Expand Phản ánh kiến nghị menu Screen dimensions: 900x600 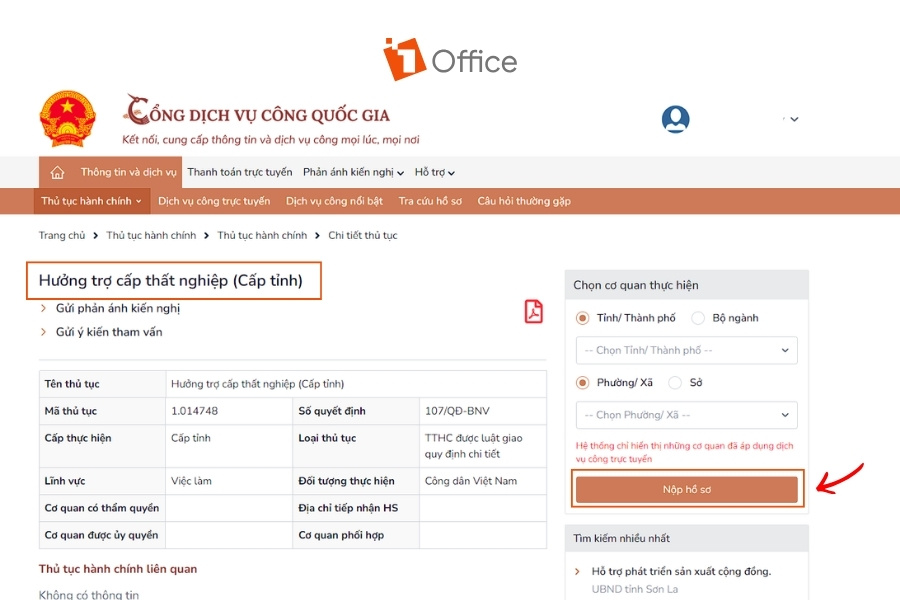[x=353, y=172]
